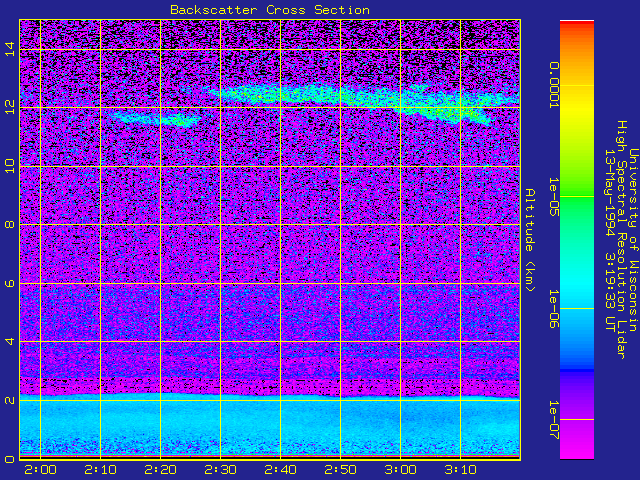Click the 4 km altitude tick label
The width and height of the screenshot is (640, 480).
click(x=10, y=341)
